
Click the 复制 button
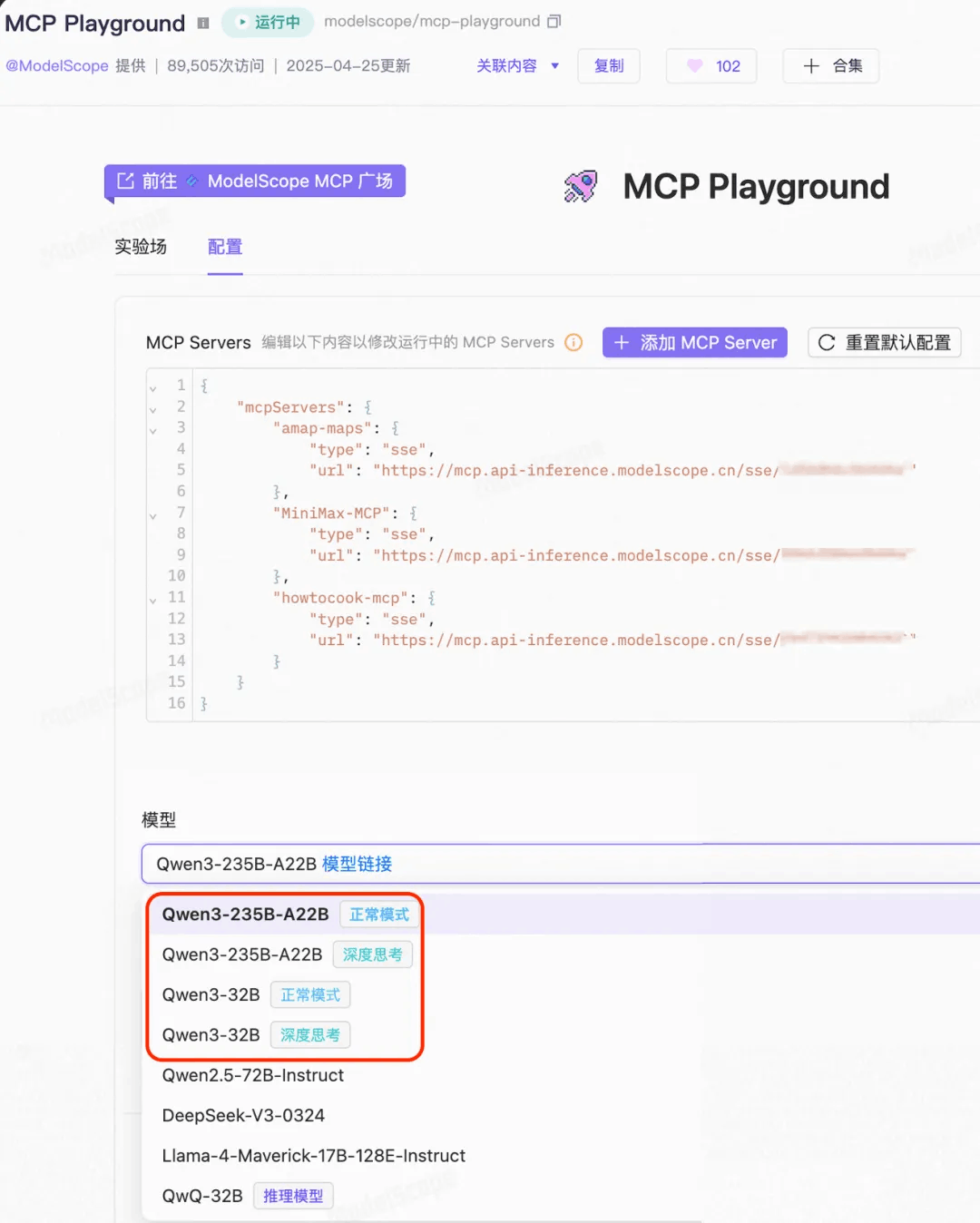(x=609, y=65)
